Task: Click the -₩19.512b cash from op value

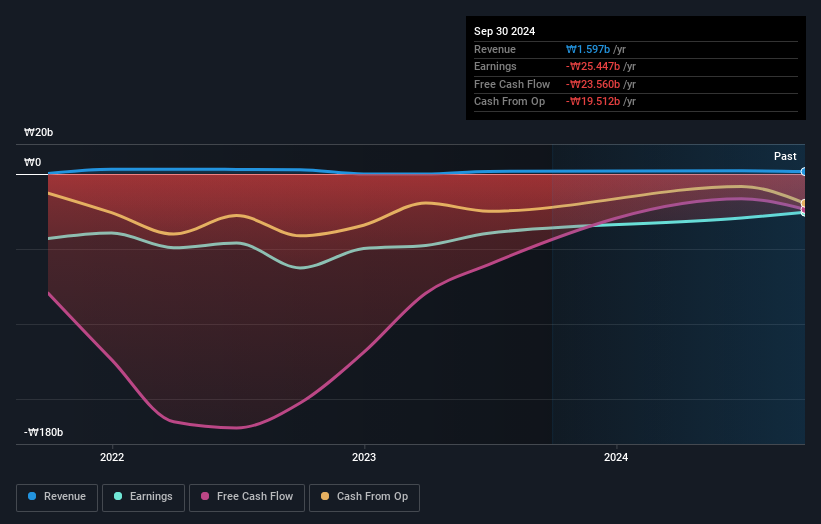Action: pyautogui.click(x=593, y=102)
